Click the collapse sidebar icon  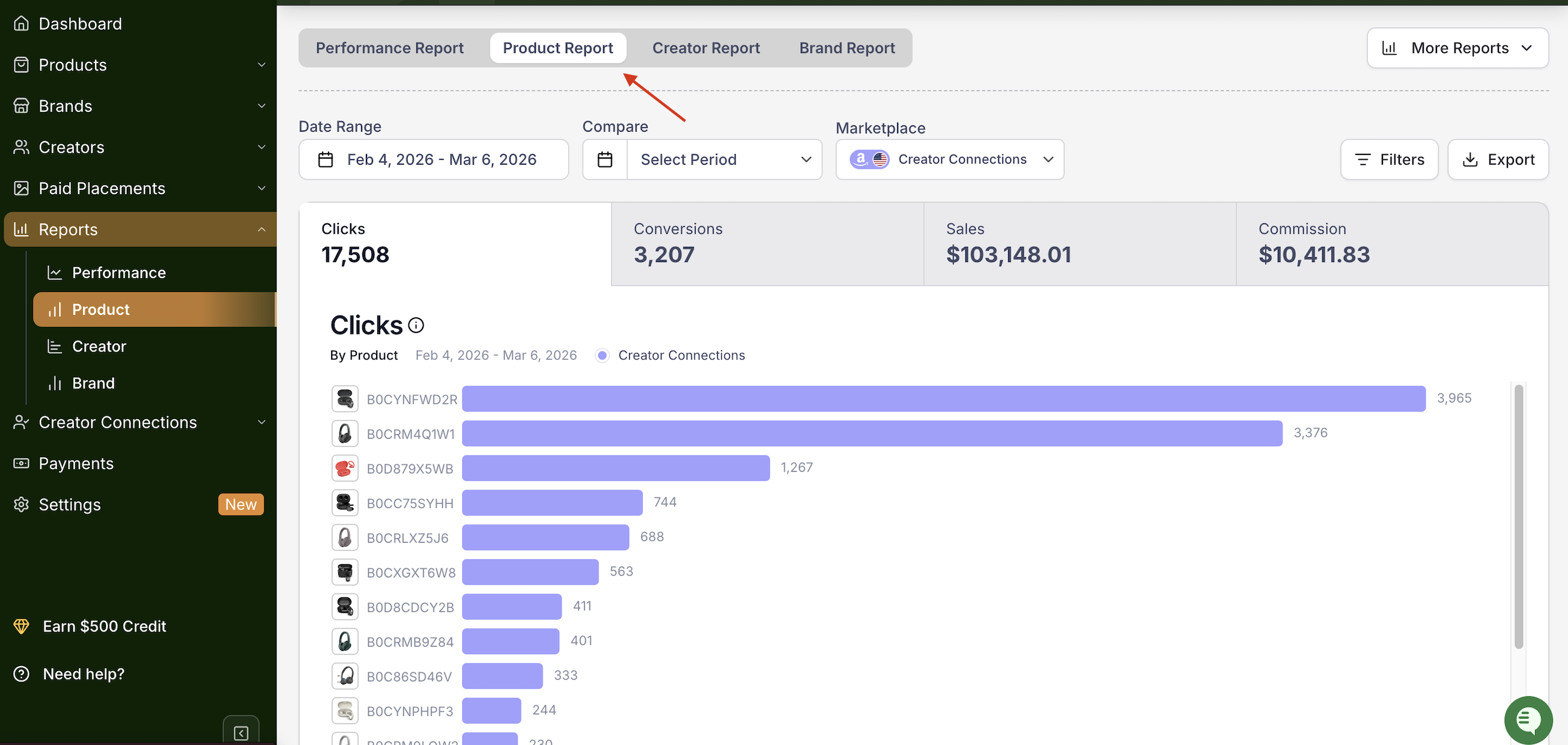point(241,733)
